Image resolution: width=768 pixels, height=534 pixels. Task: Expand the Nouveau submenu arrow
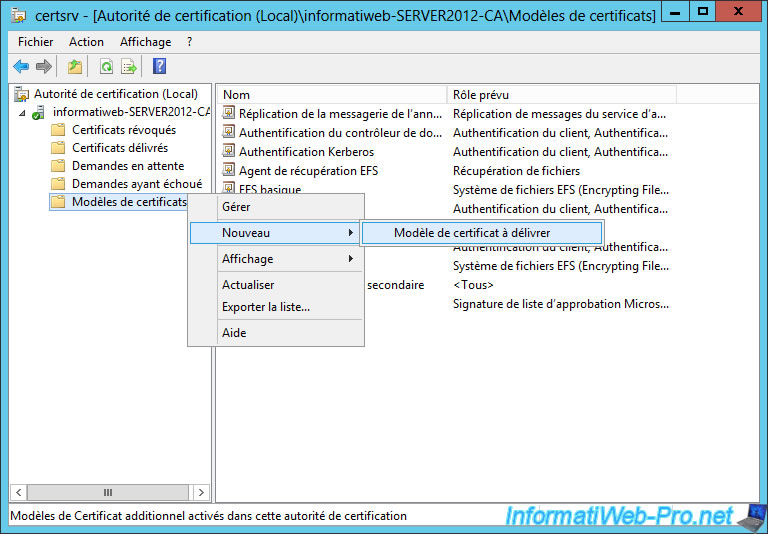[x=351, y=233]
